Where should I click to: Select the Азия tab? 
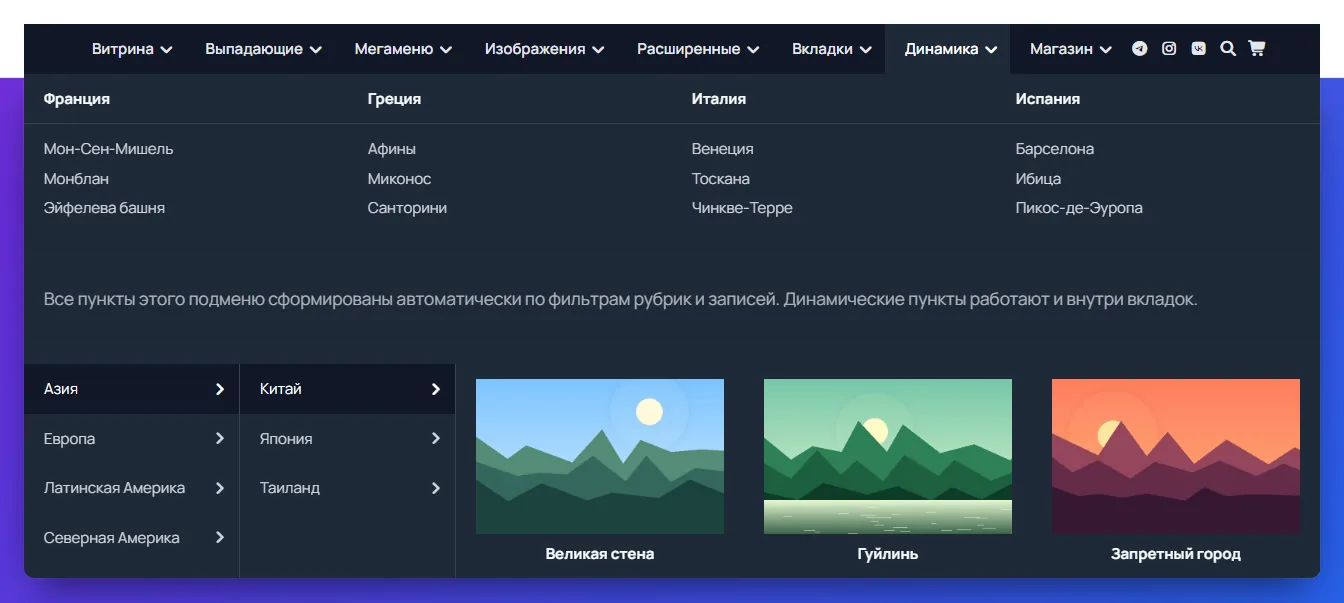[x=132, y=389]
